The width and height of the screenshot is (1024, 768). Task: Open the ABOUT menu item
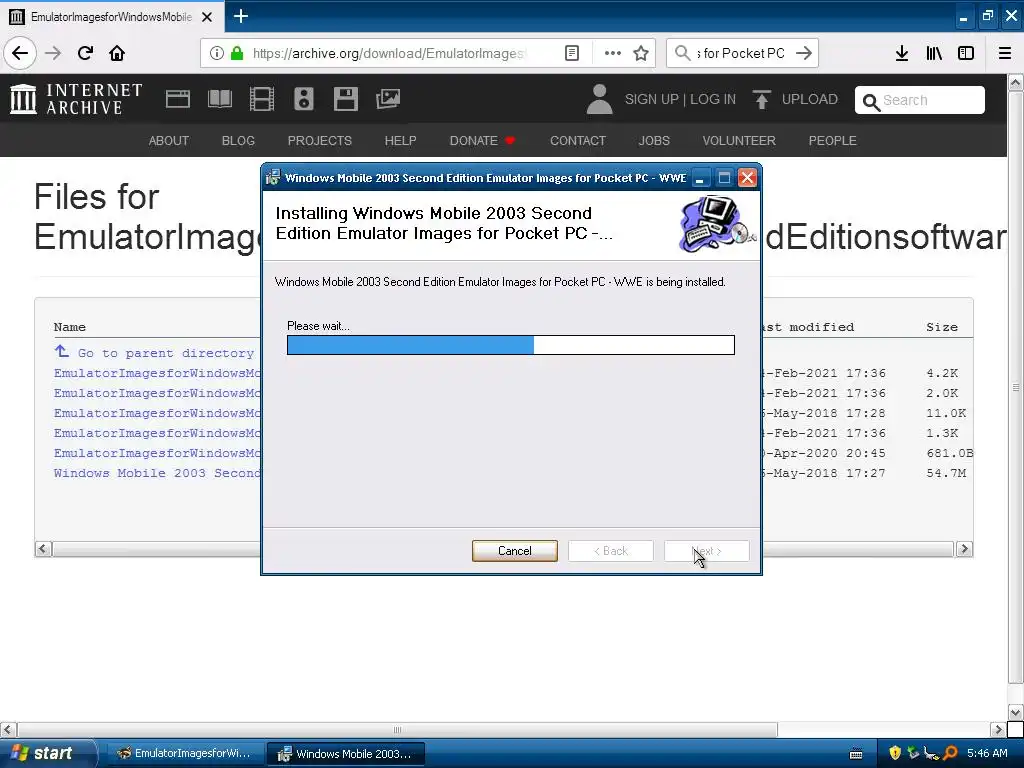pyautogui.click(x=168, y=140)
